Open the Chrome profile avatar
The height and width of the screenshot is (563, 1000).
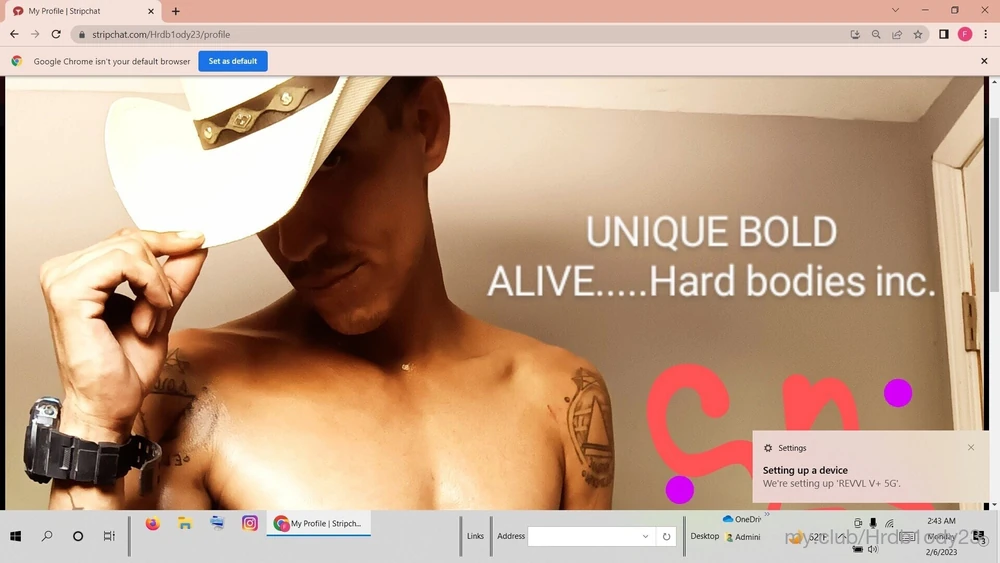pos(965,34)
